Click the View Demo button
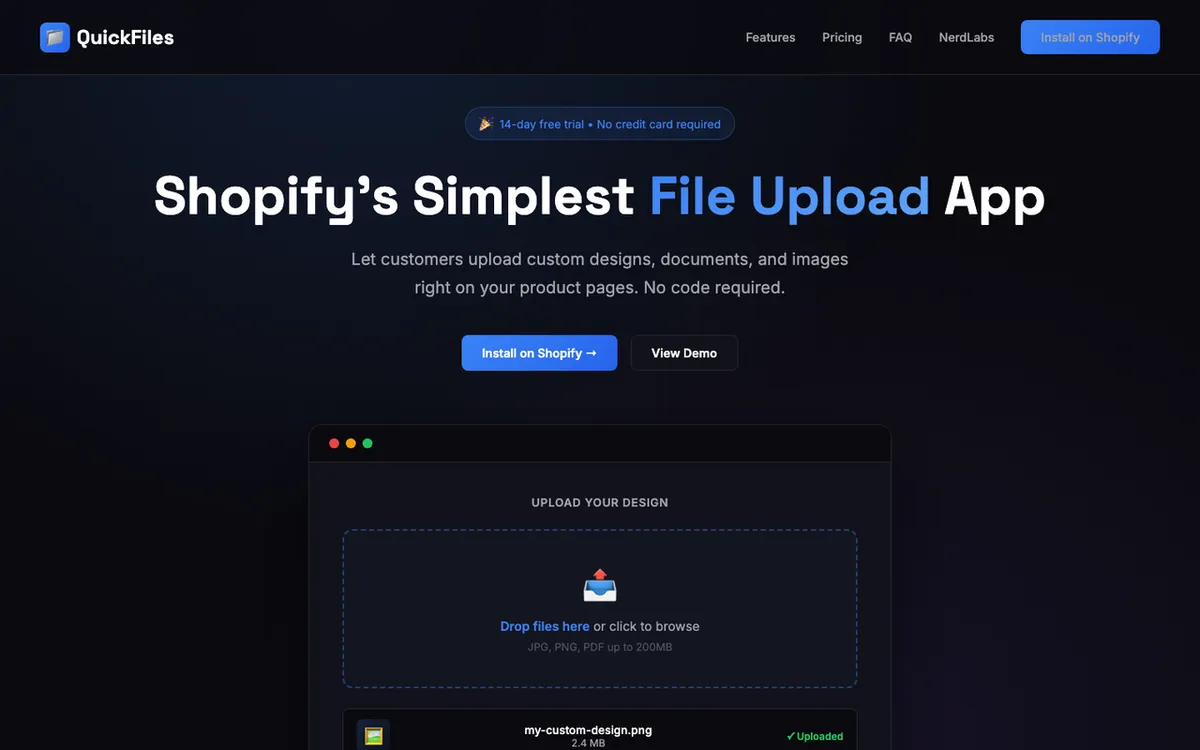Viewport: 1200px width, 750px height. pos(684,353)
